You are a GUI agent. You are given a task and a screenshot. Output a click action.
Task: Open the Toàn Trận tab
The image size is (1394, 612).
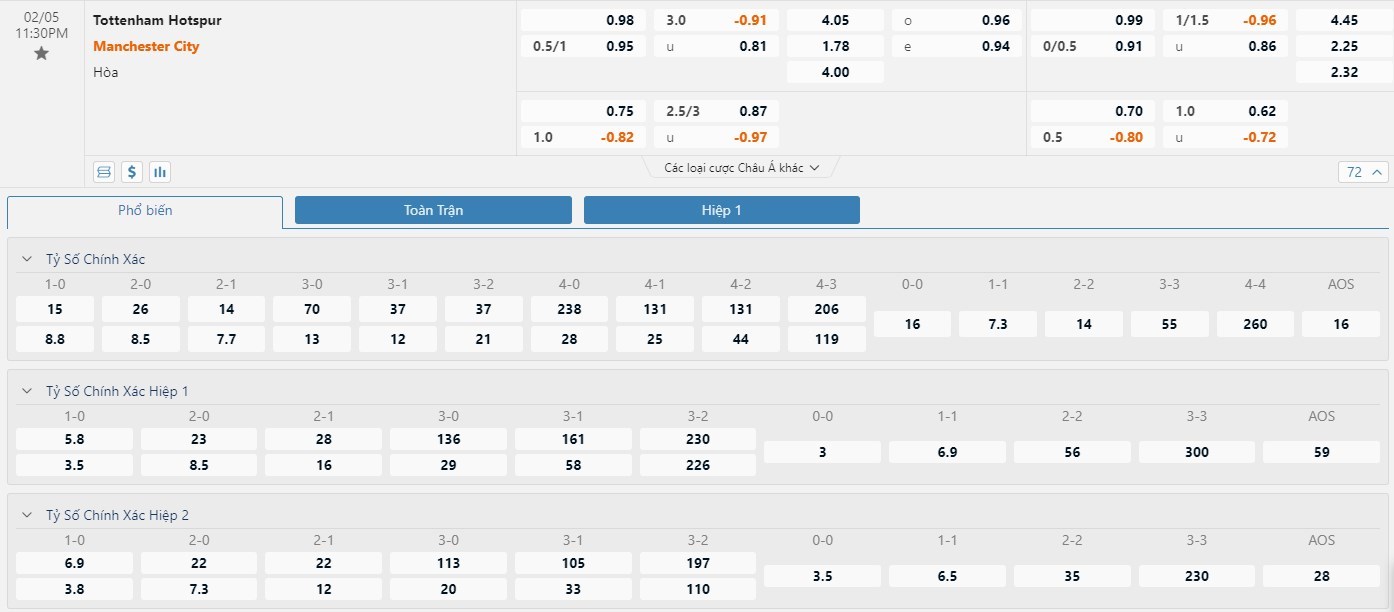(433, 211)
